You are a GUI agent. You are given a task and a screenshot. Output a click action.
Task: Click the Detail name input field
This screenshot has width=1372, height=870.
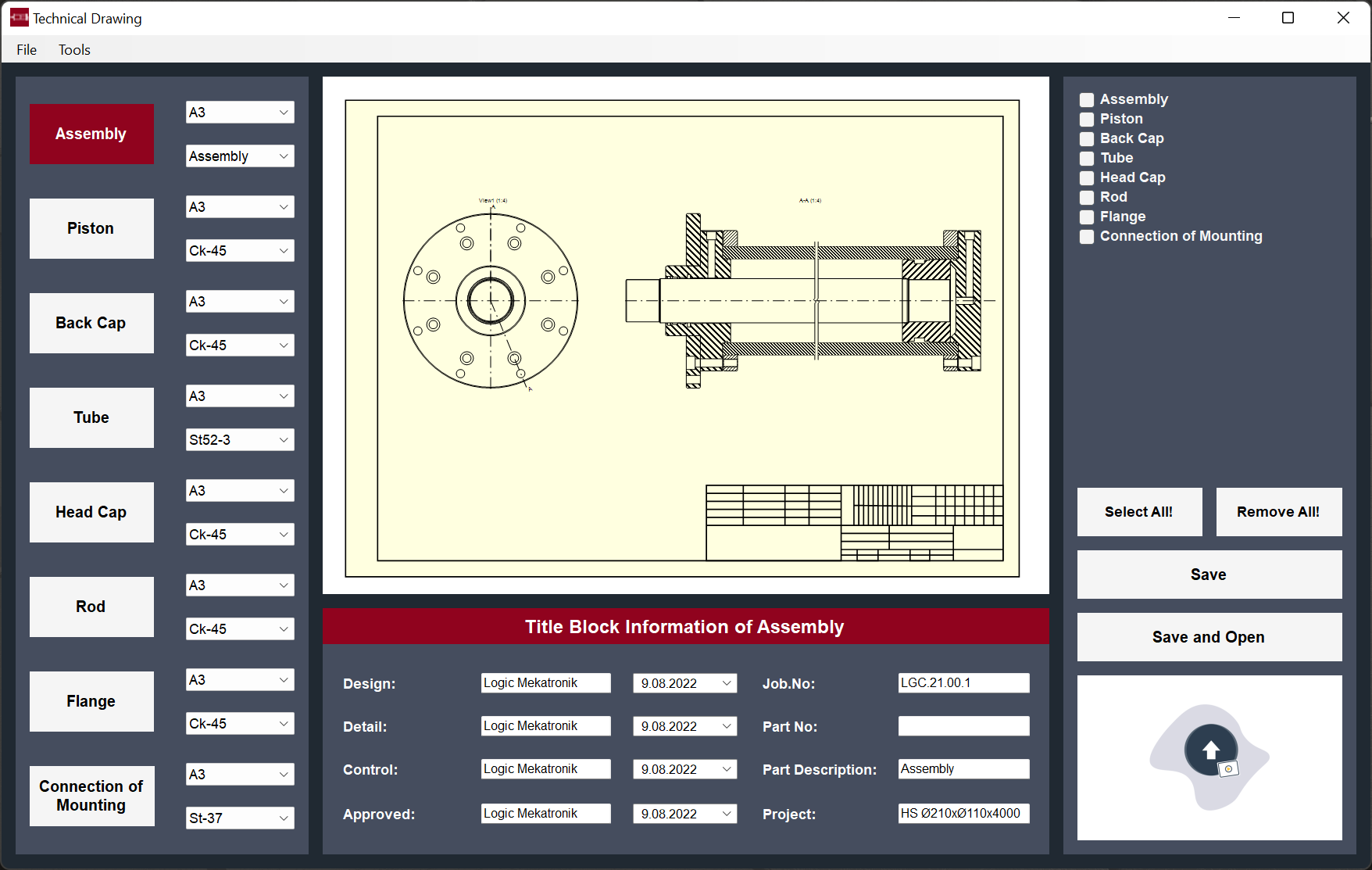tap(545, 726)
